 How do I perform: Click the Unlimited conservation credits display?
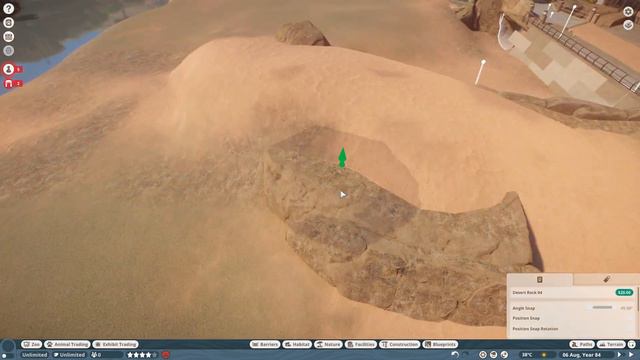click(70, 355)
